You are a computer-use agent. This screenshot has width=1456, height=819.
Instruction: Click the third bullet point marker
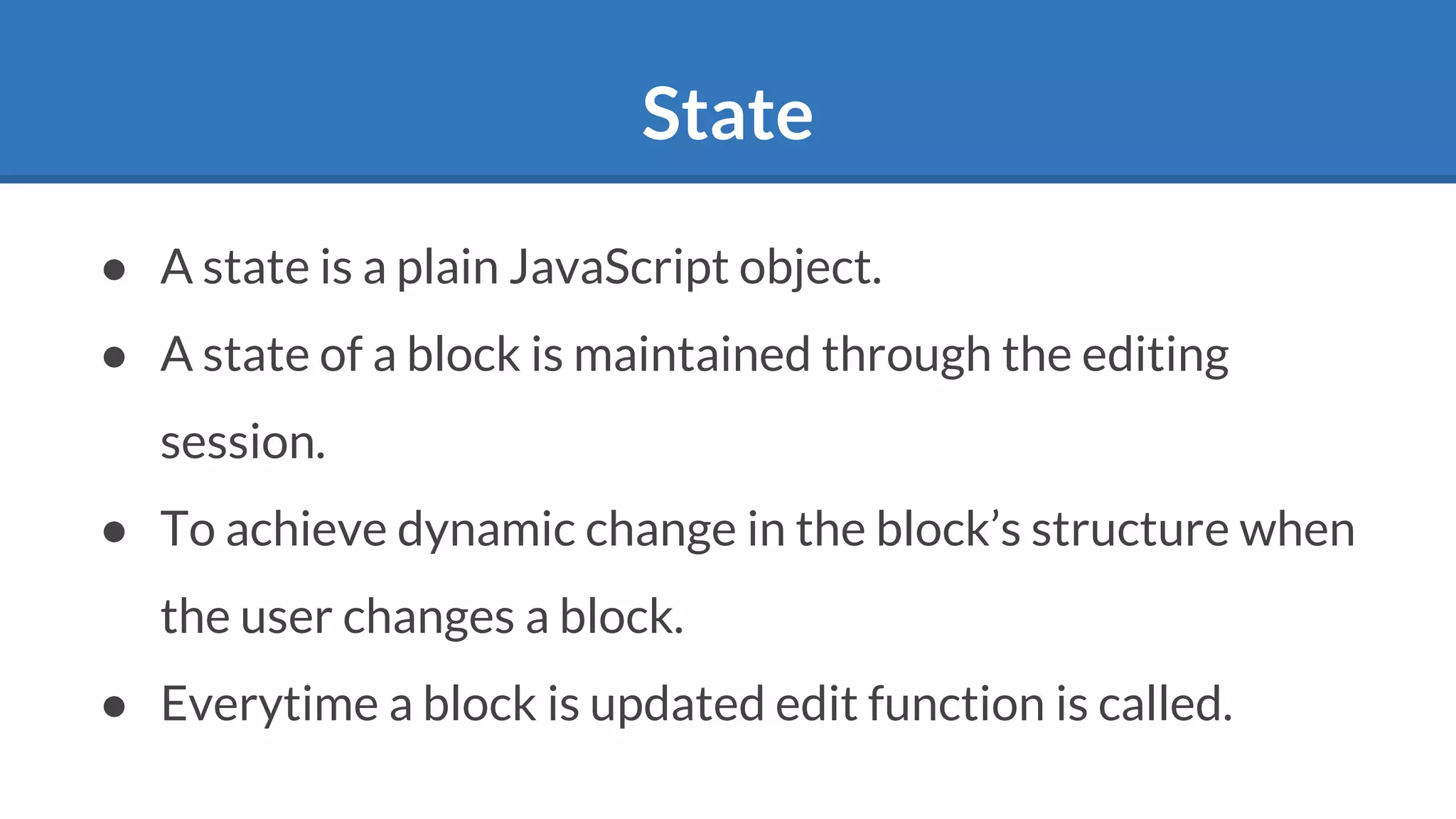(114, 532)
